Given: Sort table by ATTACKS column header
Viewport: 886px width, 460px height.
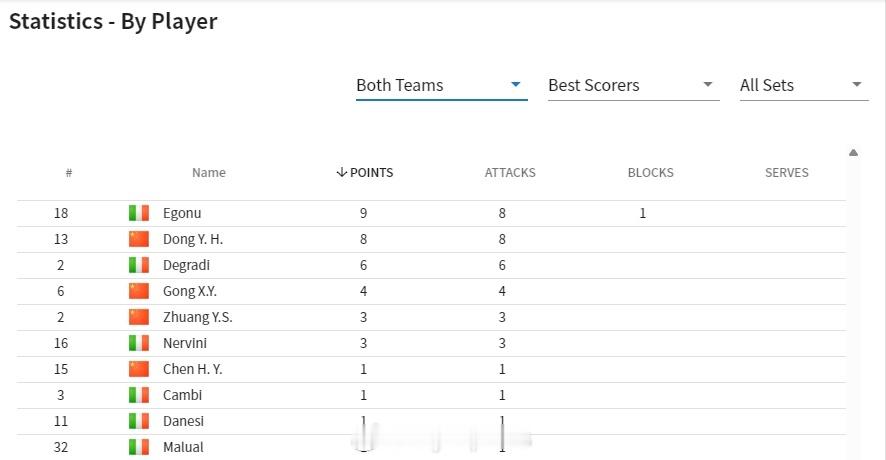Looking at the screenshot, I should coord(510,172).
